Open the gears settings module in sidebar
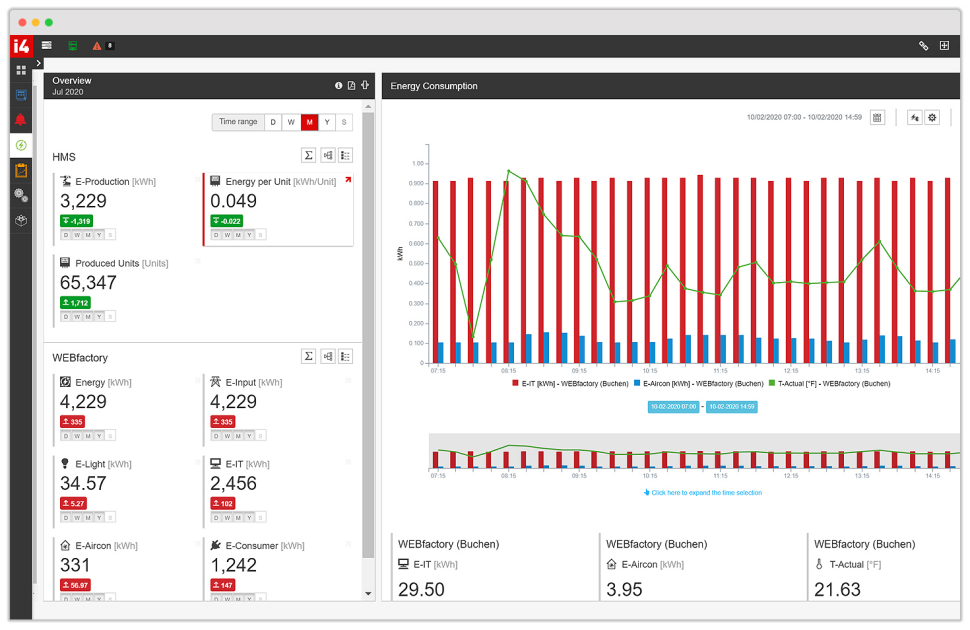This screenshot has height=630, width=970. (x=21, y=196)
